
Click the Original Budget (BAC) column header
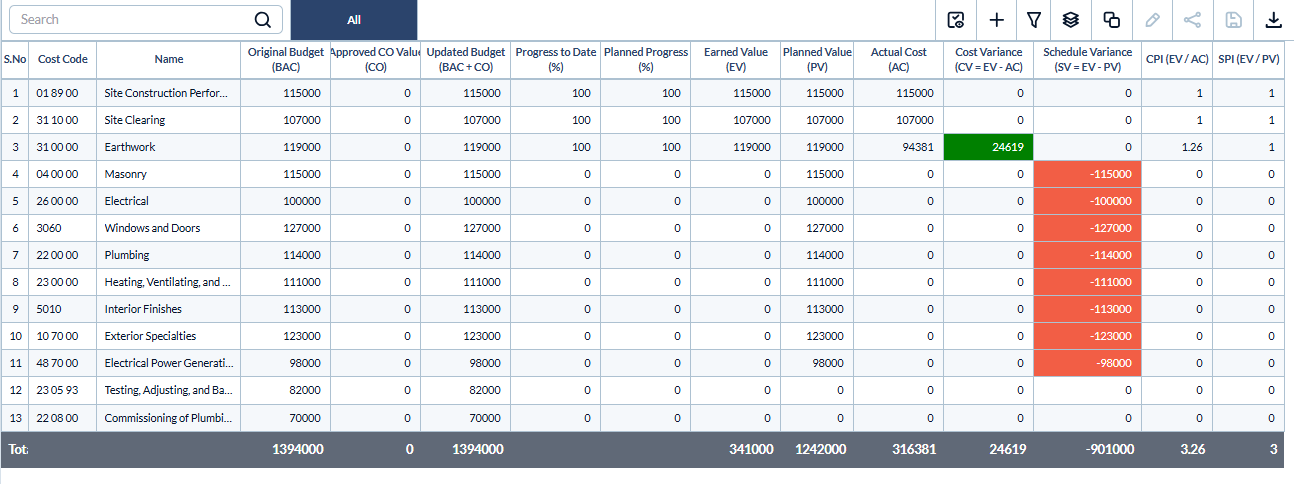click(x=285, y=59)
